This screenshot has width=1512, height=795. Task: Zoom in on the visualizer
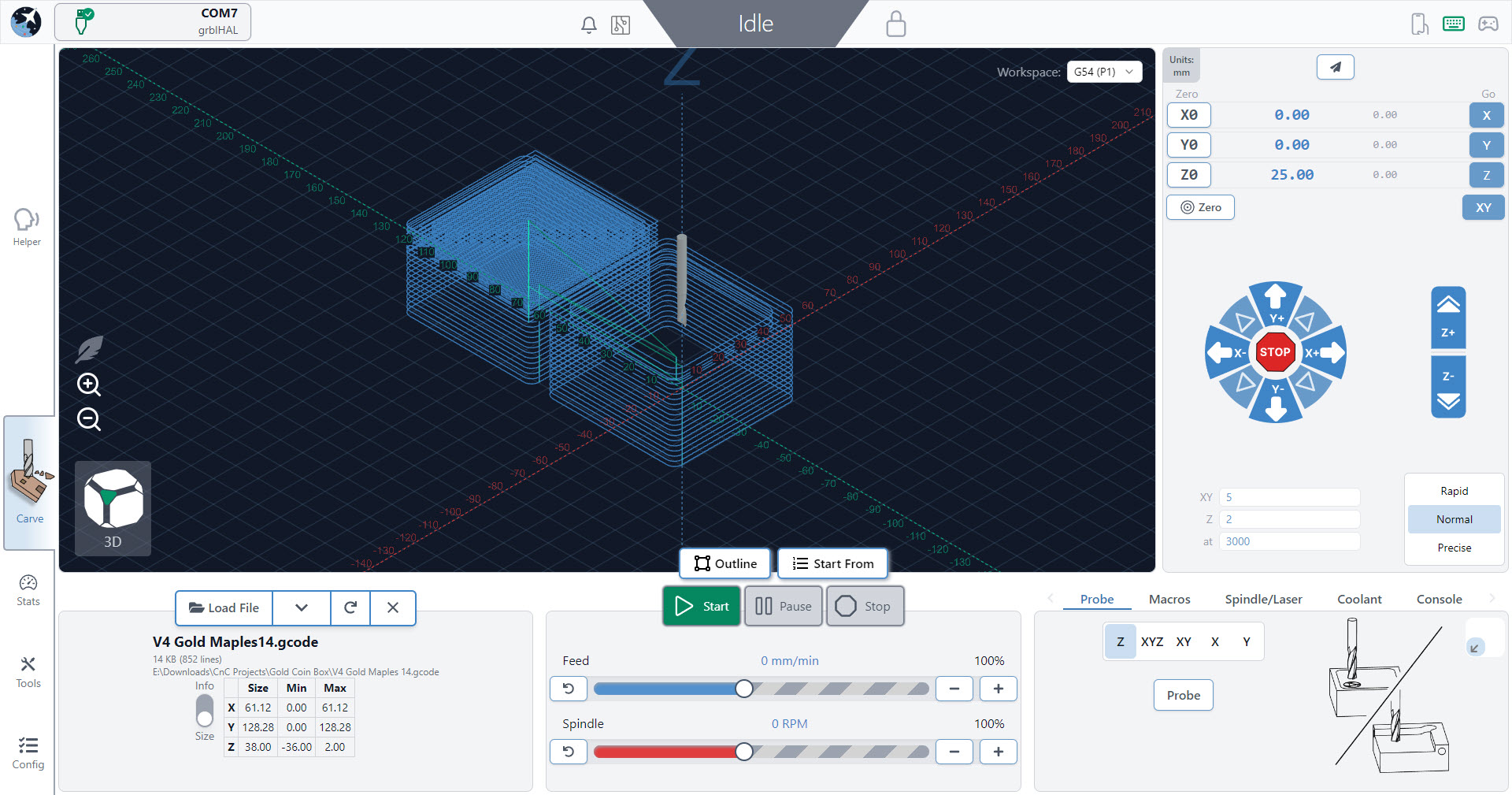pyautogui.click(x=89, y=384)
